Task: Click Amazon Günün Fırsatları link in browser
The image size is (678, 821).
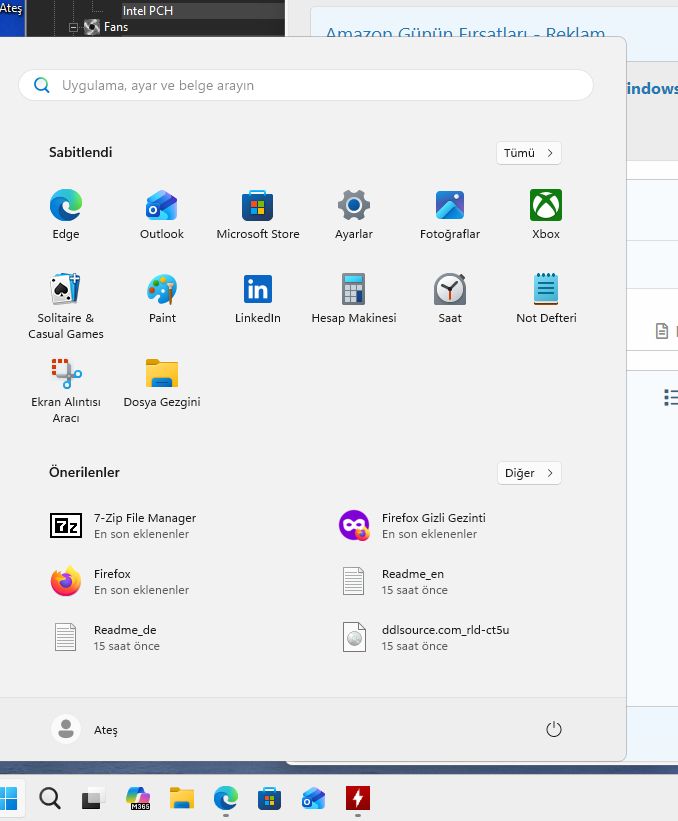Action: click(465, 33)
